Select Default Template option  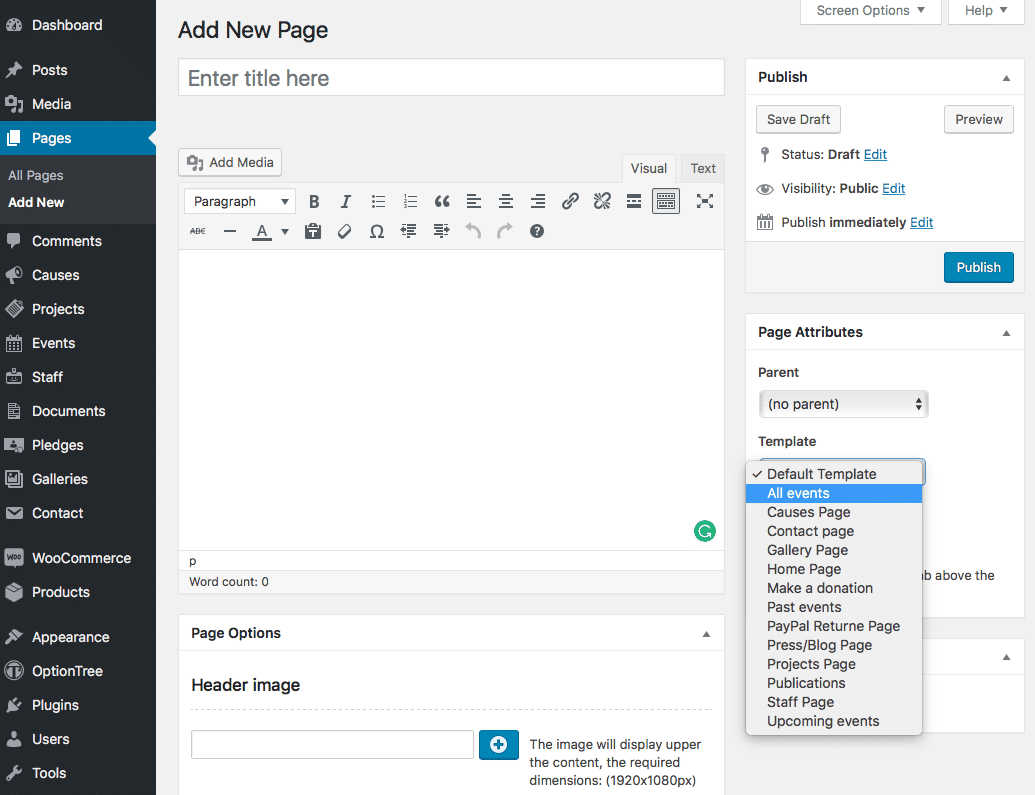point(834,474)
